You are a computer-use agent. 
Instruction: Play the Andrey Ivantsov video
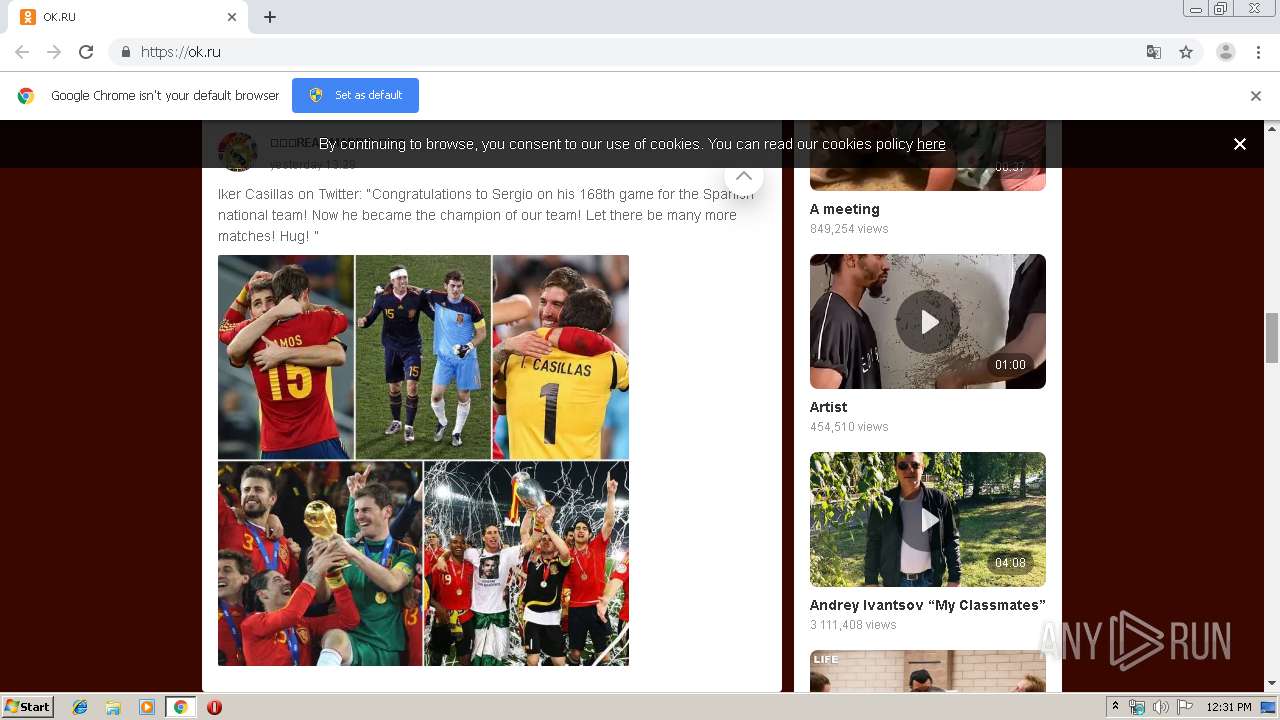click(x=928, y=519)
